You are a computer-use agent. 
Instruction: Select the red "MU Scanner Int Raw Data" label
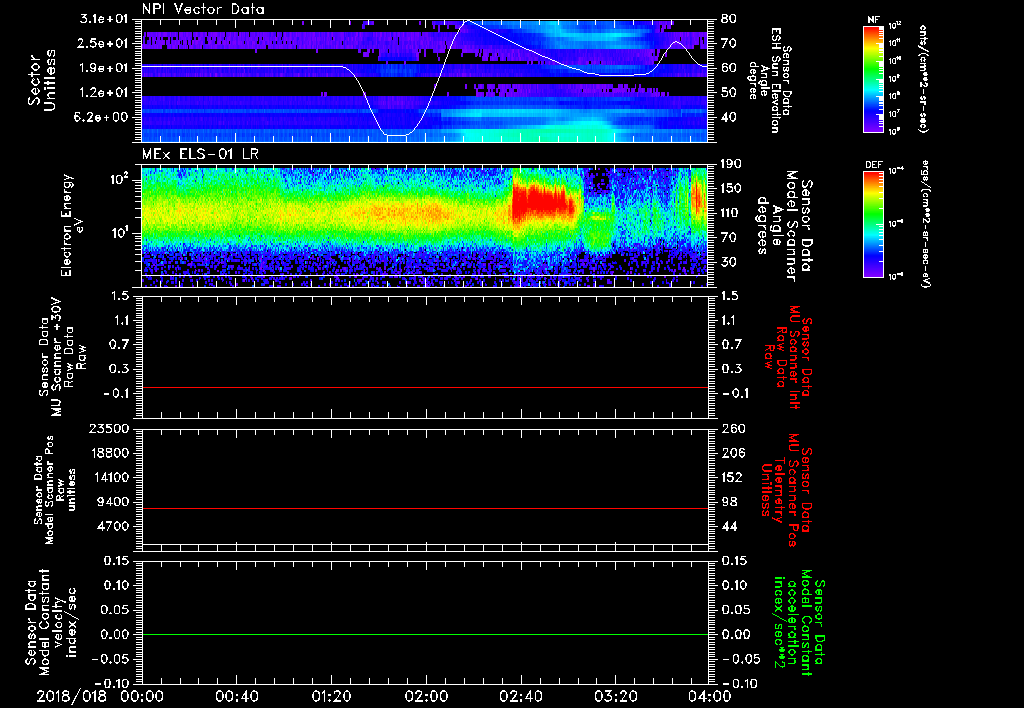tap(787, 355)
